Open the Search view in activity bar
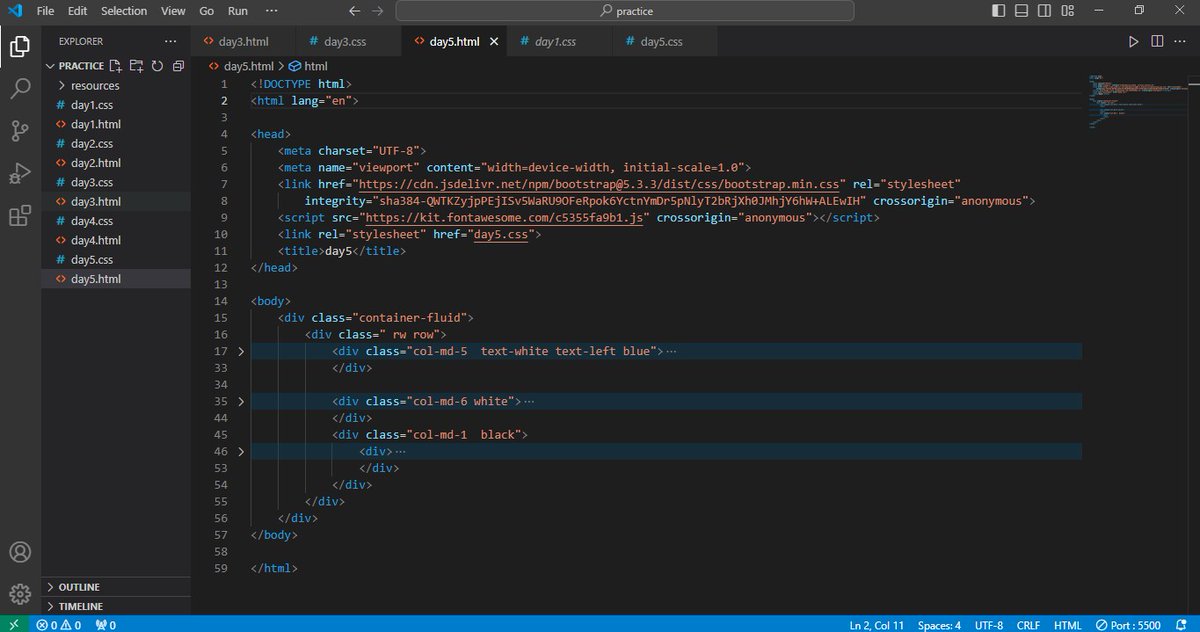Screen dimensions: 1200x632 (x=20, y=89)
